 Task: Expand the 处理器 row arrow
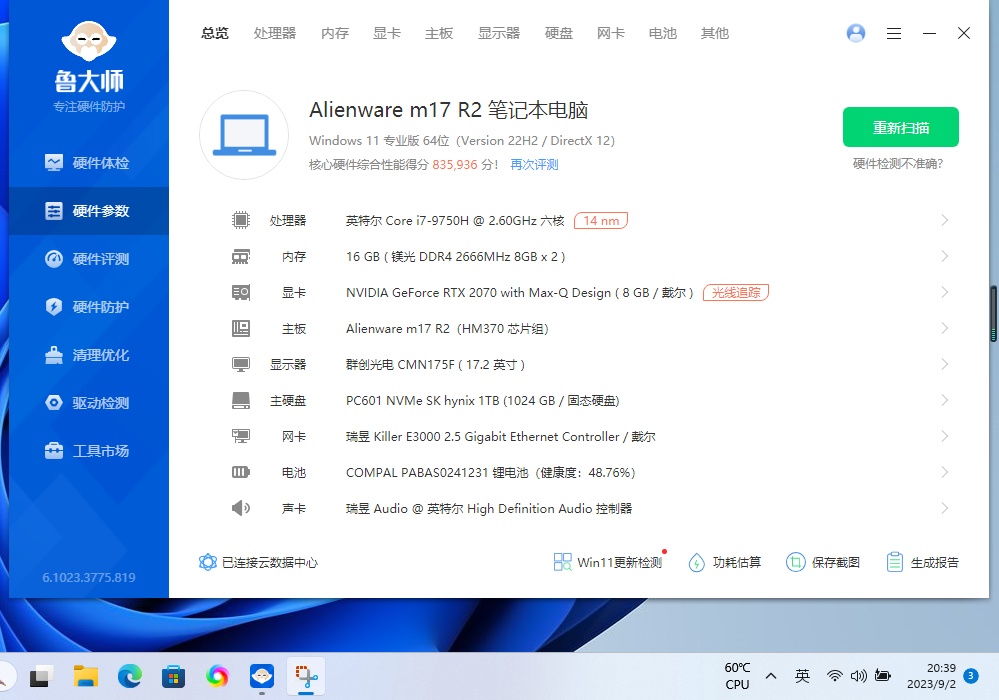944,220
